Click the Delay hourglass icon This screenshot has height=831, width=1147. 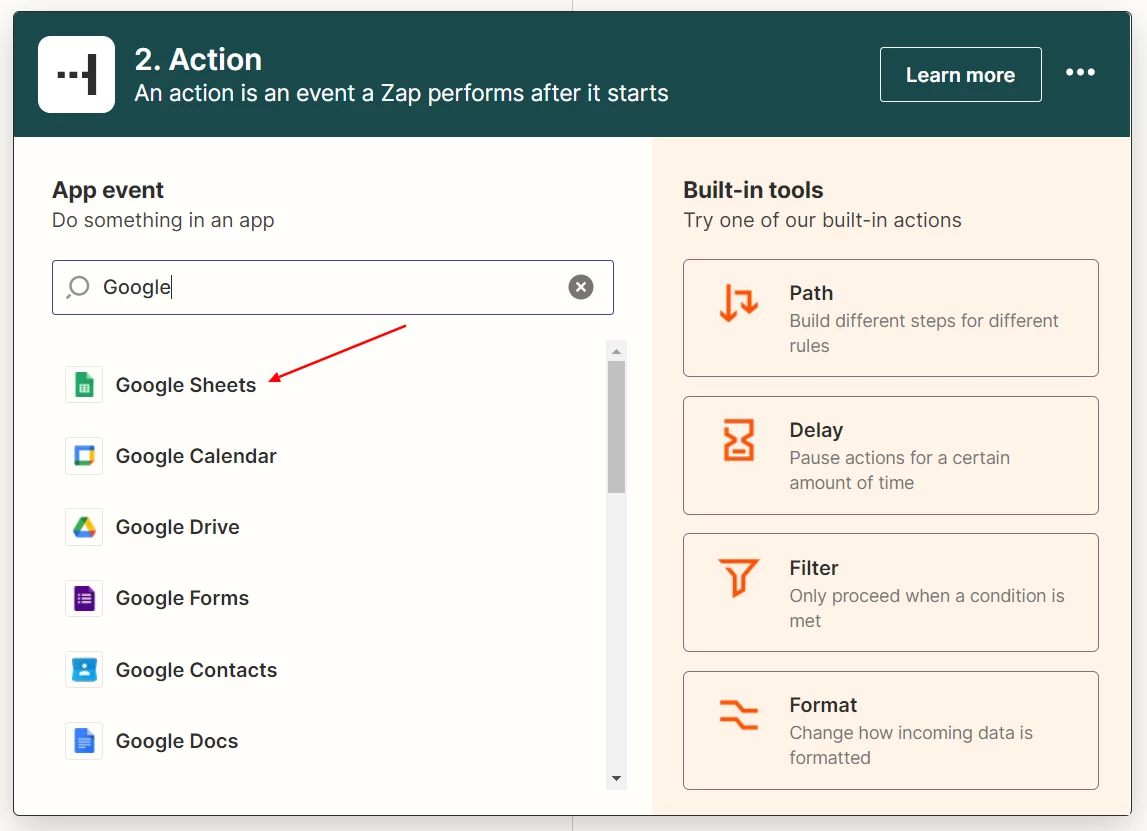click(x=738, y=440)
